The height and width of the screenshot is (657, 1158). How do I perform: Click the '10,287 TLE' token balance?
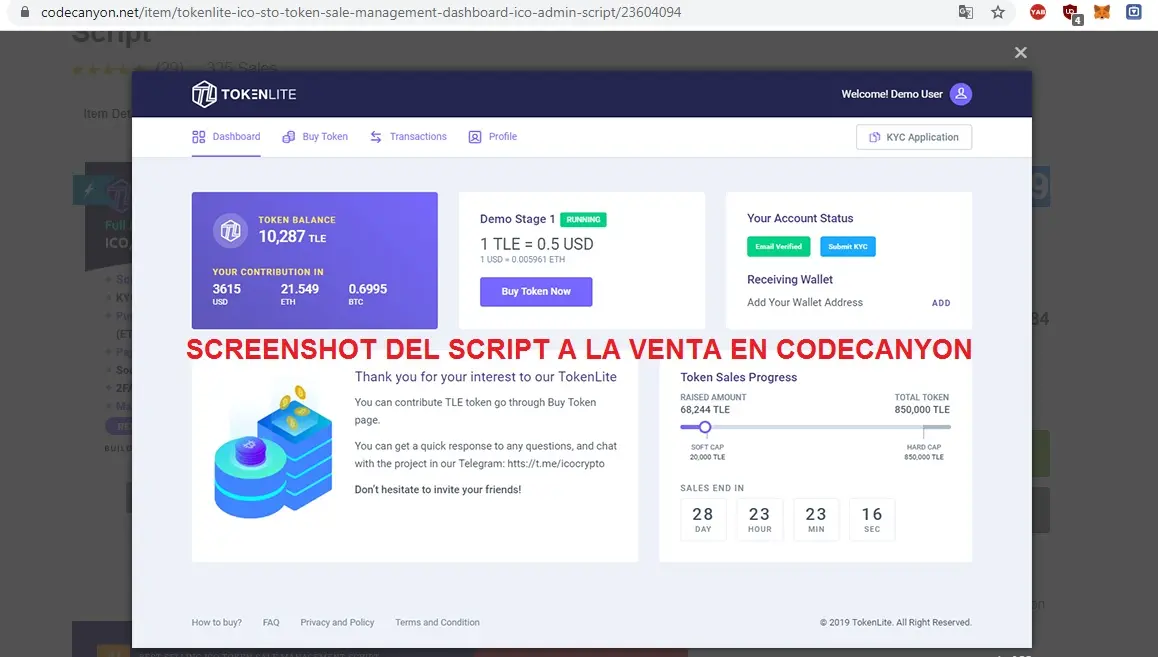coord(292,236)
